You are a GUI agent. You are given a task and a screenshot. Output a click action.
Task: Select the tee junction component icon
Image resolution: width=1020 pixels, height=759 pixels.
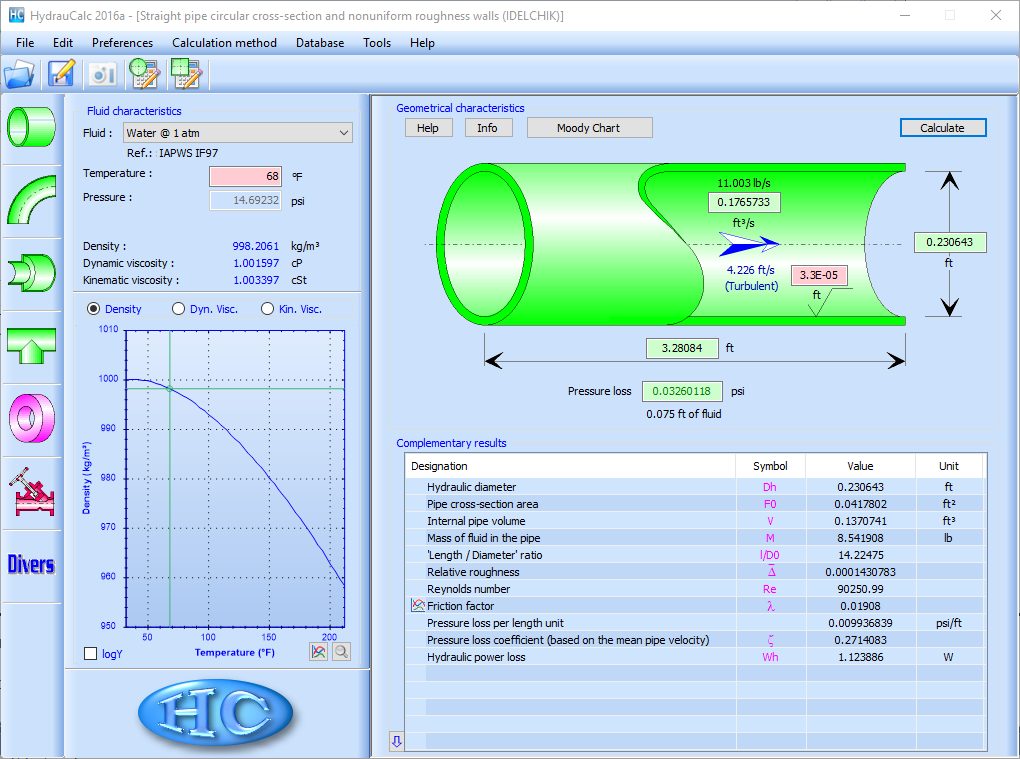coord(32,345)
